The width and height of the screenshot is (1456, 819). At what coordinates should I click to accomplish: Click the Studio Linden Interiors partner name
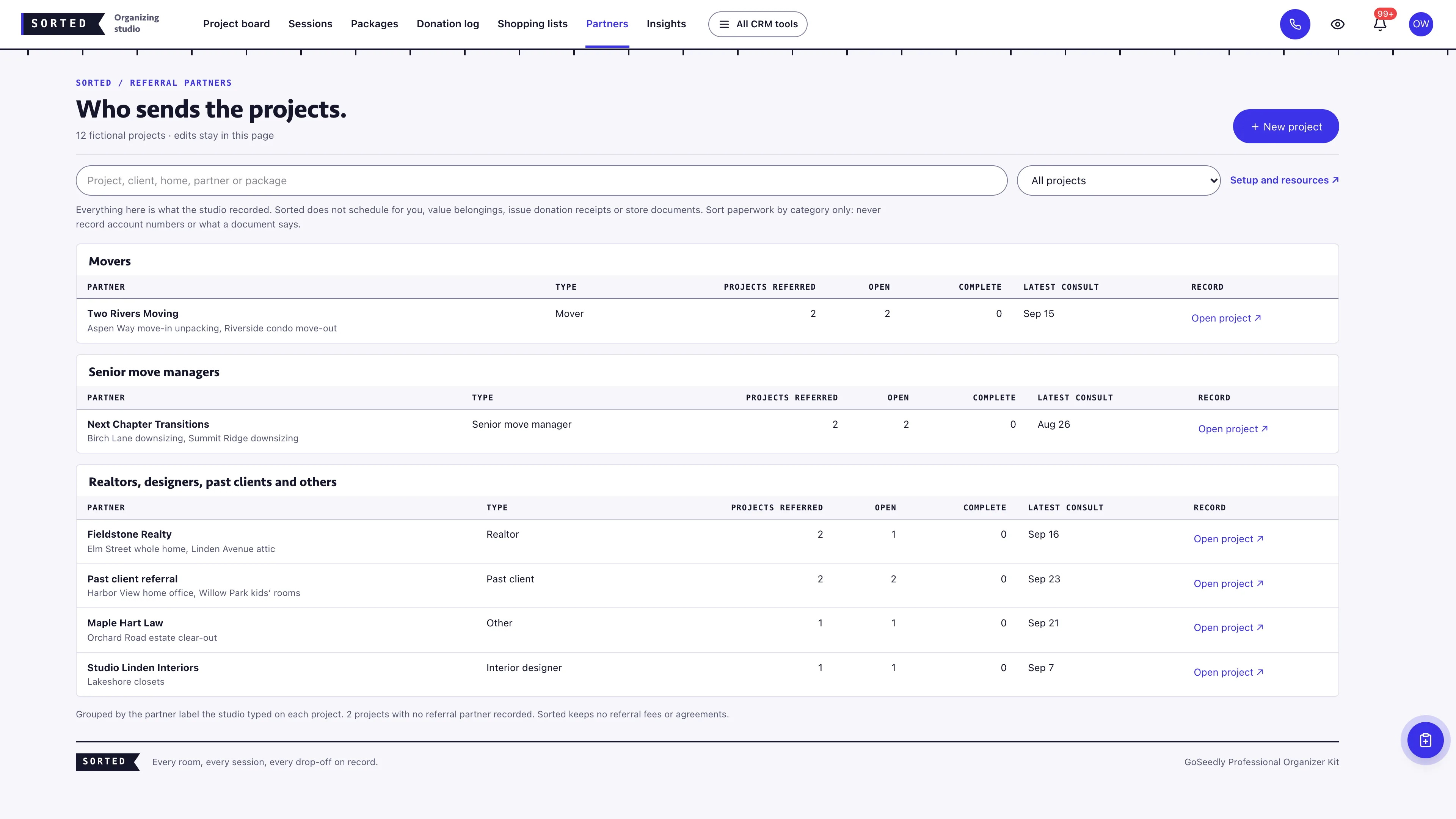pos(143,667)
